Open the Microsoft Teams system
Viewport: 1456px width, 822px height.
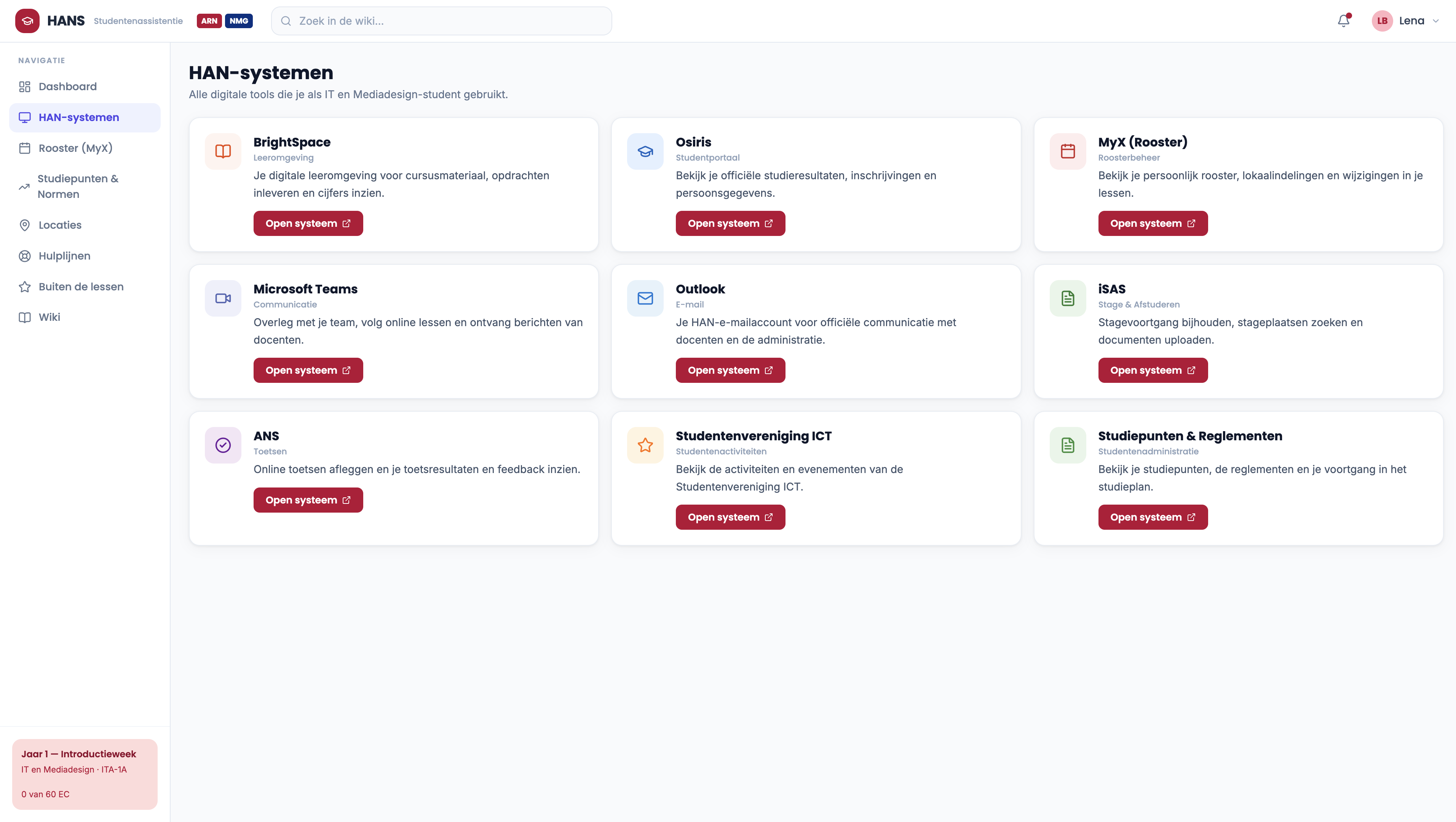pyautogui.click(x=308, y=371)
